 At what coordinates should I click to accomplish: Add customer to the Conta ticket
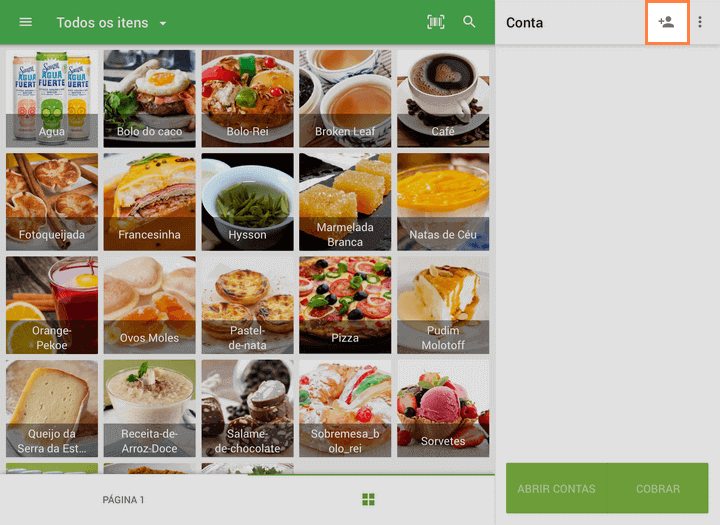[667, 22]
